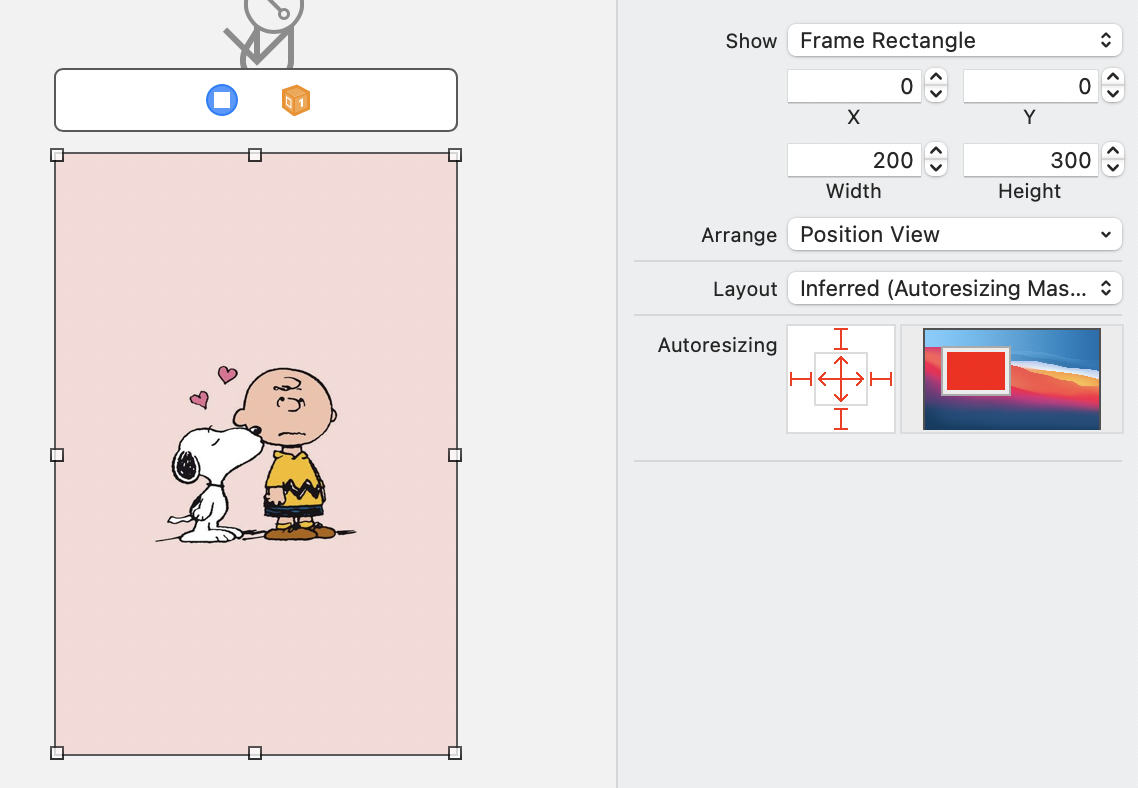Viewport: 1138px width, 788px height.
Task: Decrease Height using the stepper down arrow
Action: coord(1113,168)
